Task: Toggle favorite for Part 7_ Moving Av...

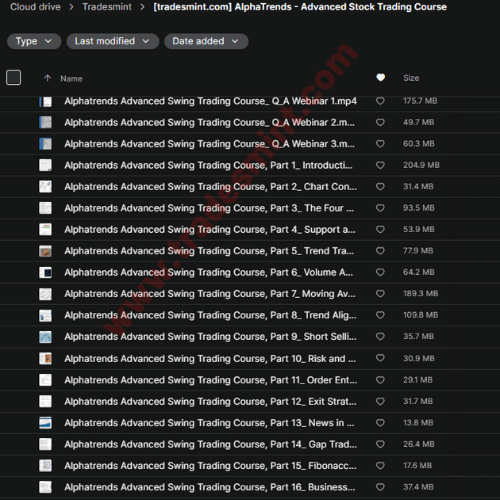Action: point(380,293)
